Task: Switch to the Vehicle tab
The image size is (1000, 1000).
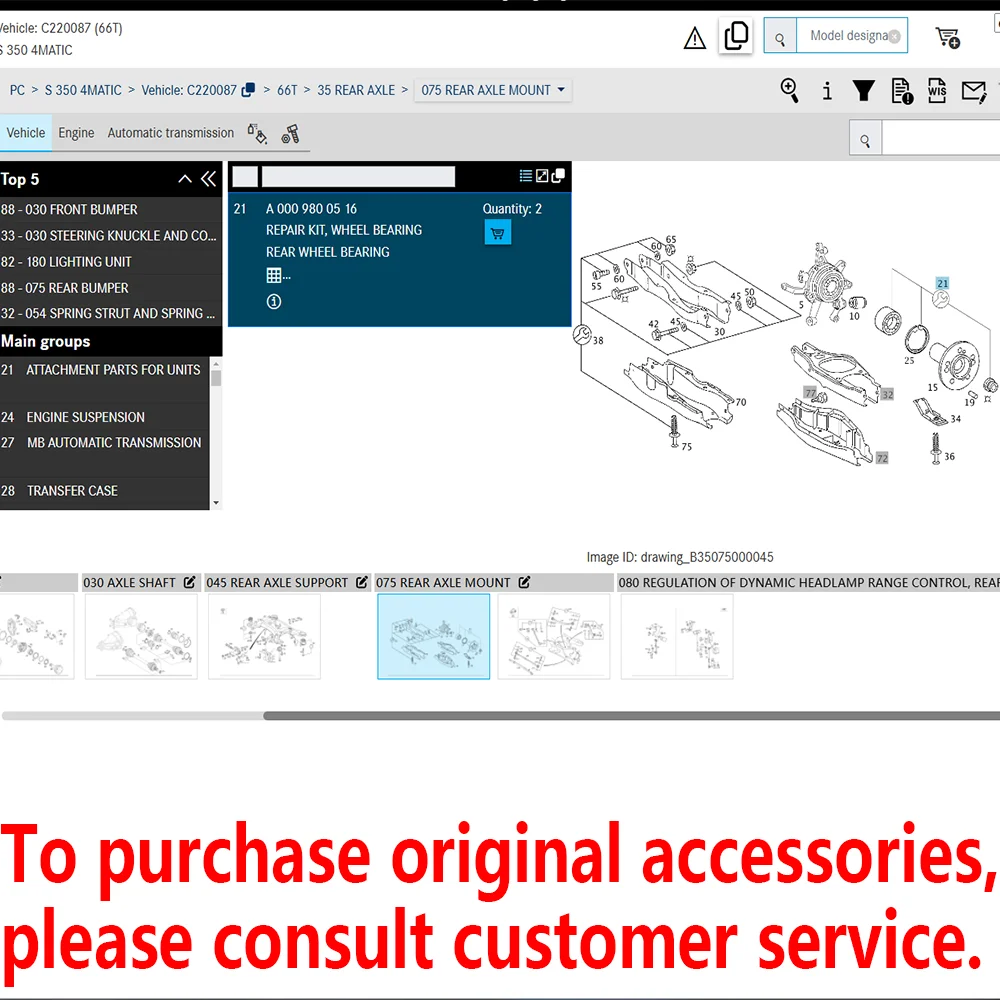Action: pos(26,133)
